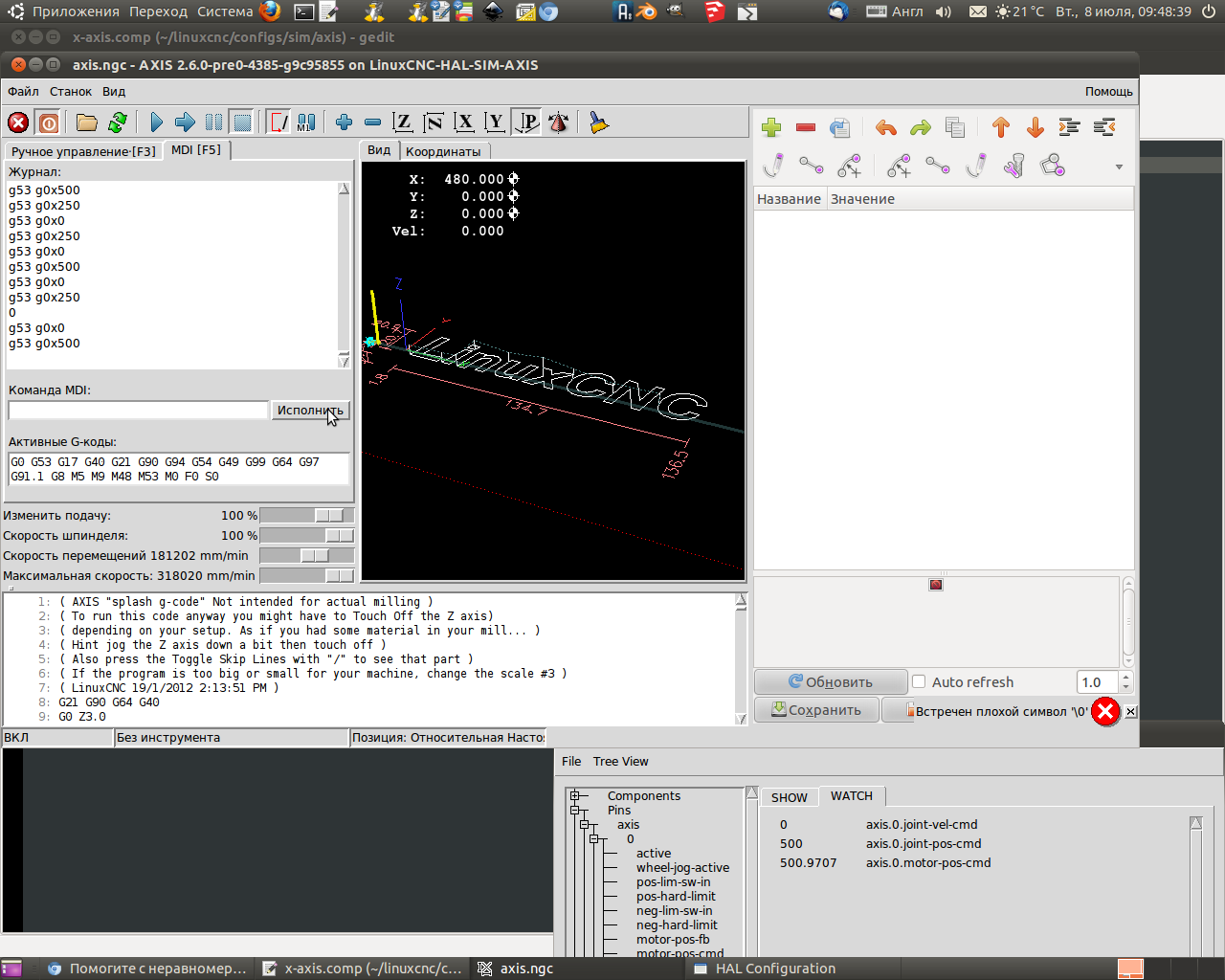Click the Команда MDI input field
The image size is (1225, 980).
138,410
